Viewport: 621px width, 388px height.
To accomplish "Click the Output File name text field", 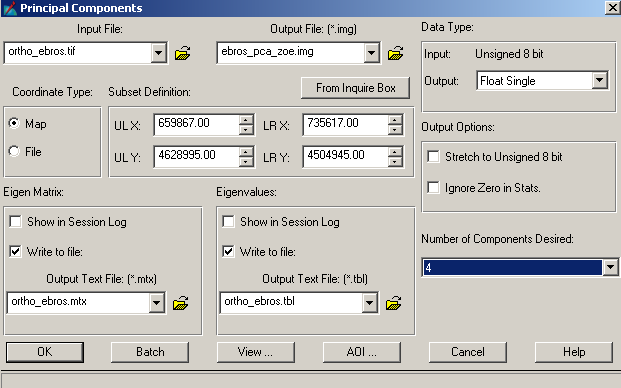I will (291, 53).
